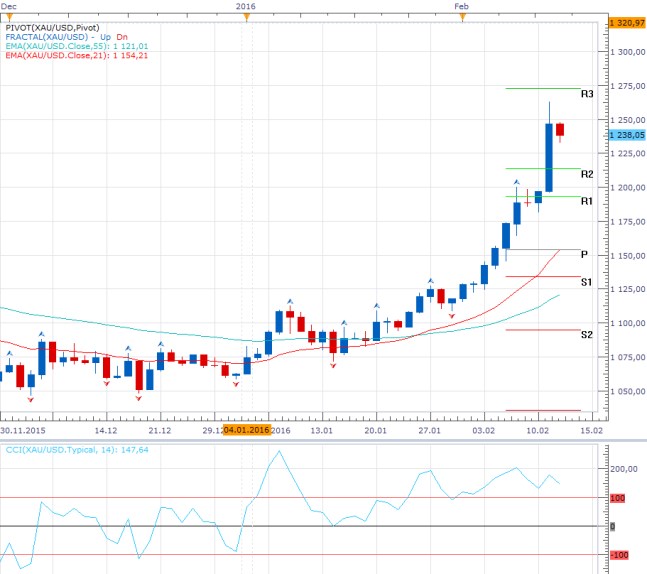The width and height of the screenshot is (647, 574).
Task: Click the 1 050,00 price axis label
Action: coord(628,391)
